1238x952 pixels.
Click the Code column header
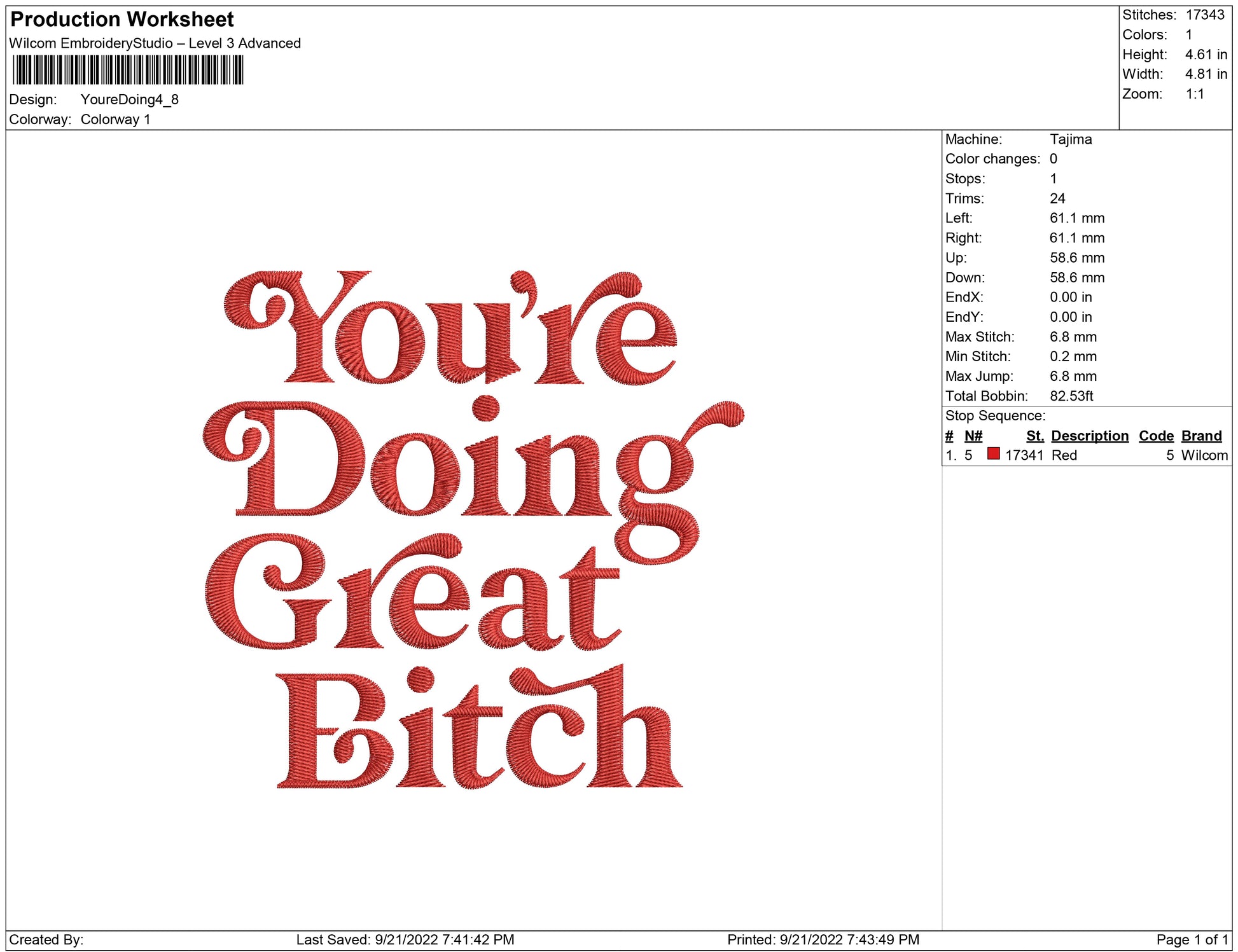coord(1155,436)
